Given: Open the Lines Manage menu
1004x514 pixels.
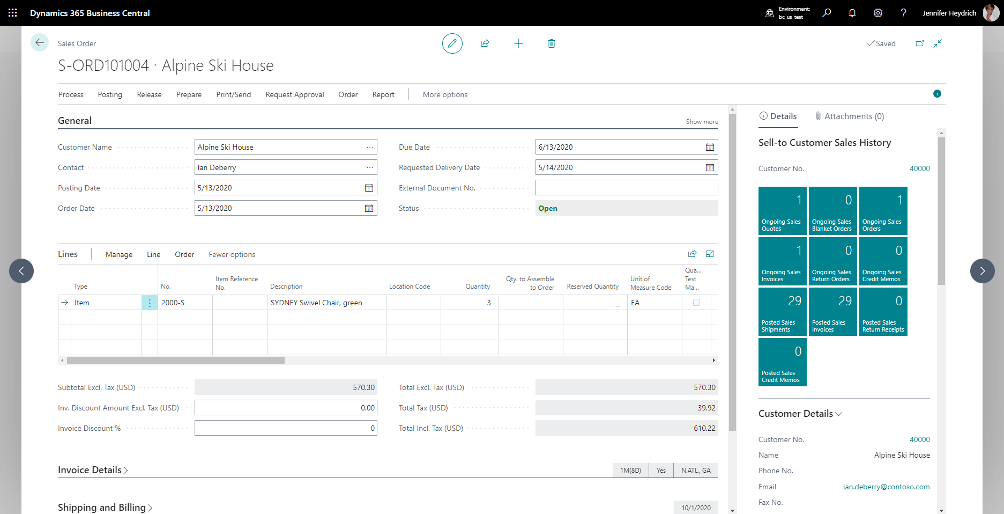Looking at the screenshot, I should point(118,254).
